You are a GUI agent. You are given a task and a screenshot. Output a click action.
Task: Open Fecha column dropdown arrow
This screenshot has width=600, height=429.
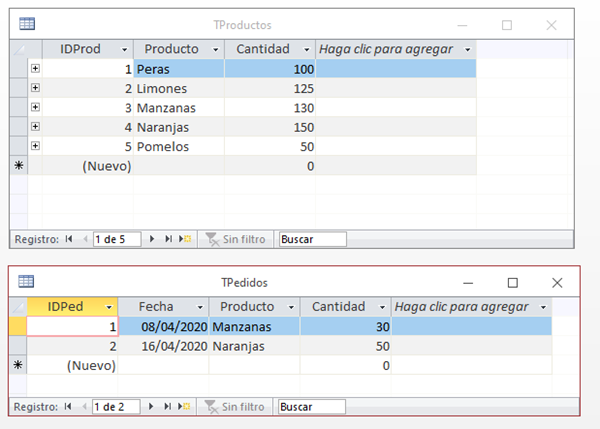tap(200, 307)
